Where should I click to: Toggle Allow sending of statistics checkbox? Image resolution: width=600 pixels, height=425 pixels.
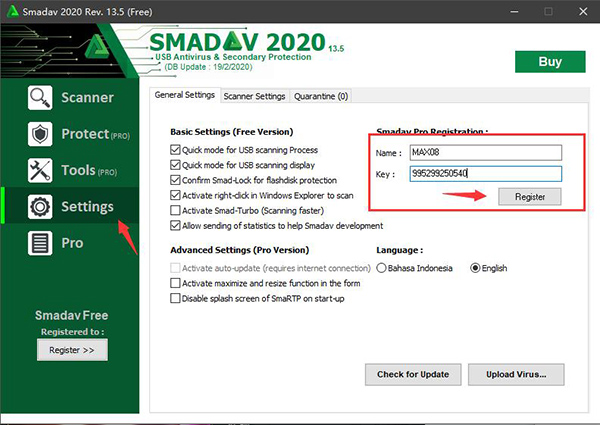(x=175, y=225)
